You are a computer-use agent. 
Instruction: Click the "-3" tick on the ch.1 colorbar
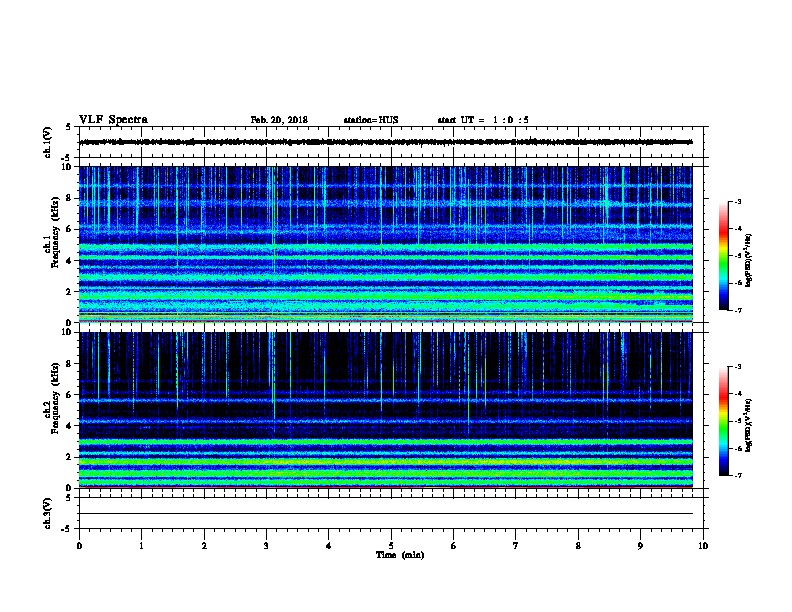point(738,201)
